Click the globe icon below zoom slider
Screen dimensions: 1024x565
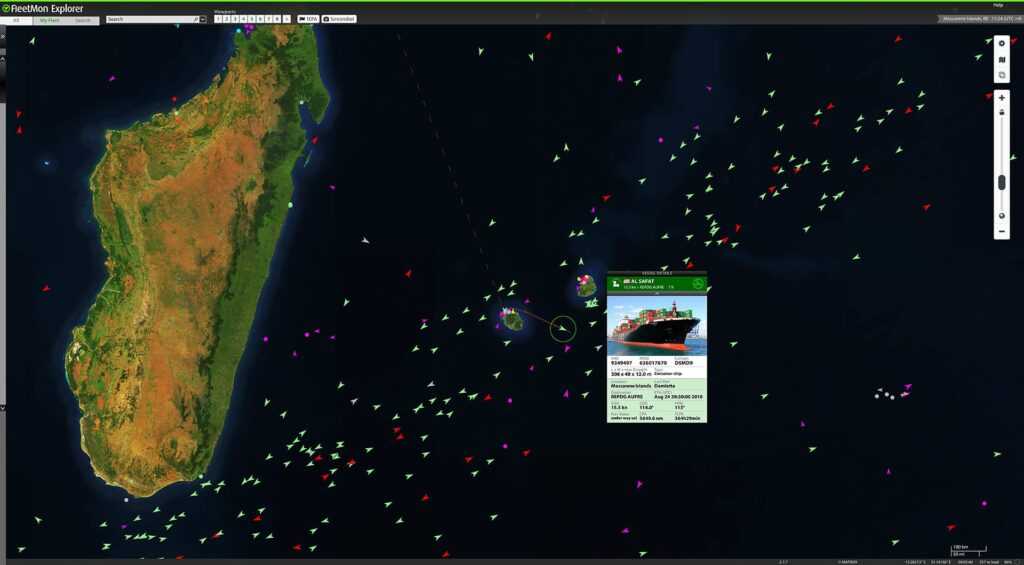(x=1002, y=215)
